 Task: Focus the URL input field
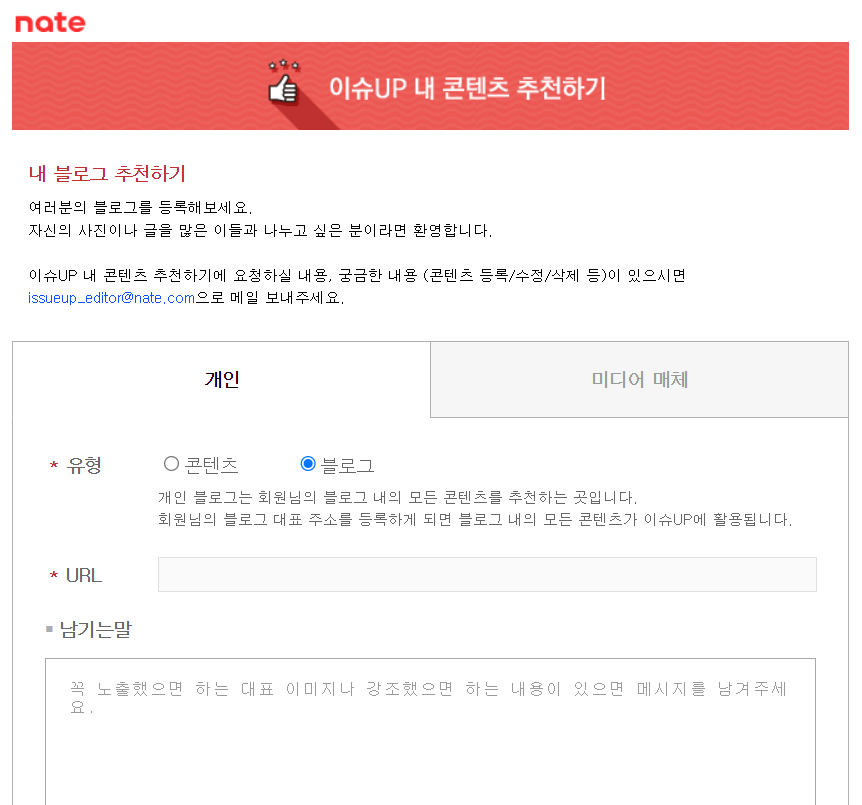pos(487,575)
